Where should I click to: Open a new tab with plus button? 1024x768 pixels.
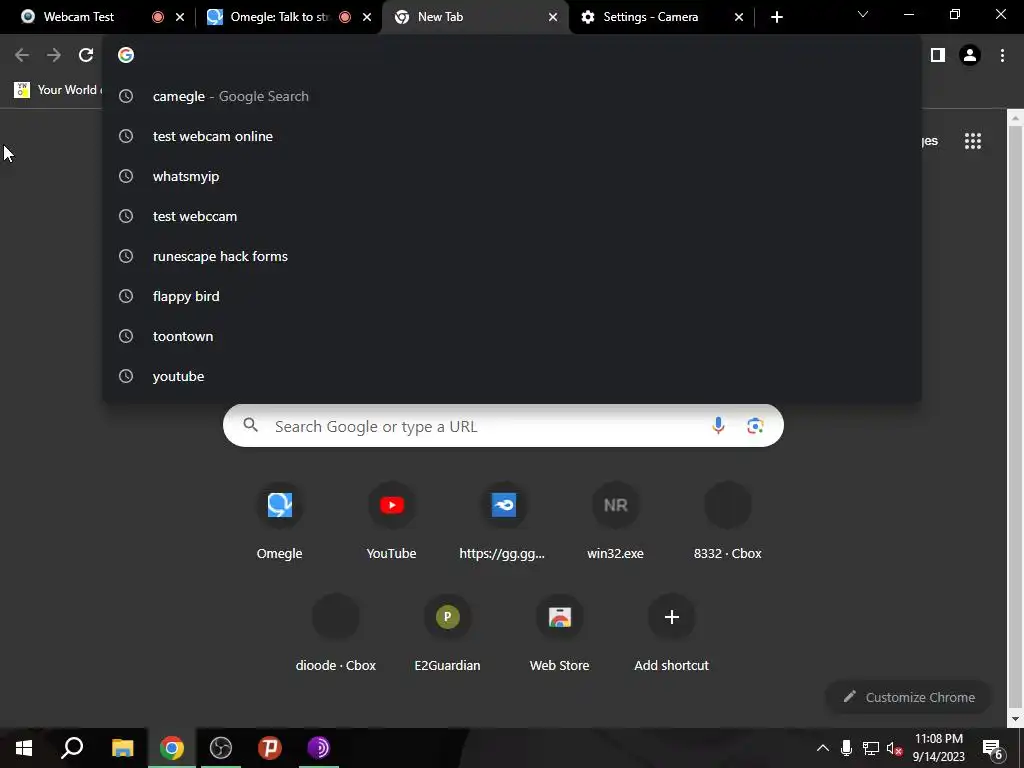(776, 17)
